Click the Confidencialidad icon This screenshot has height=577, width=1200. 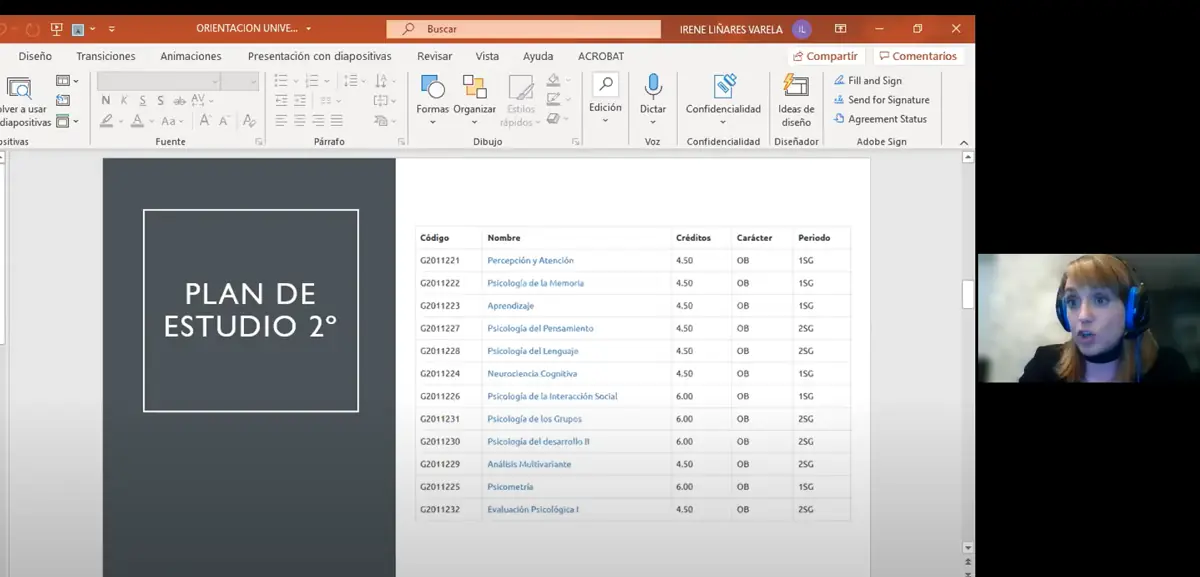pyautogui.click(x=723, y=87)
